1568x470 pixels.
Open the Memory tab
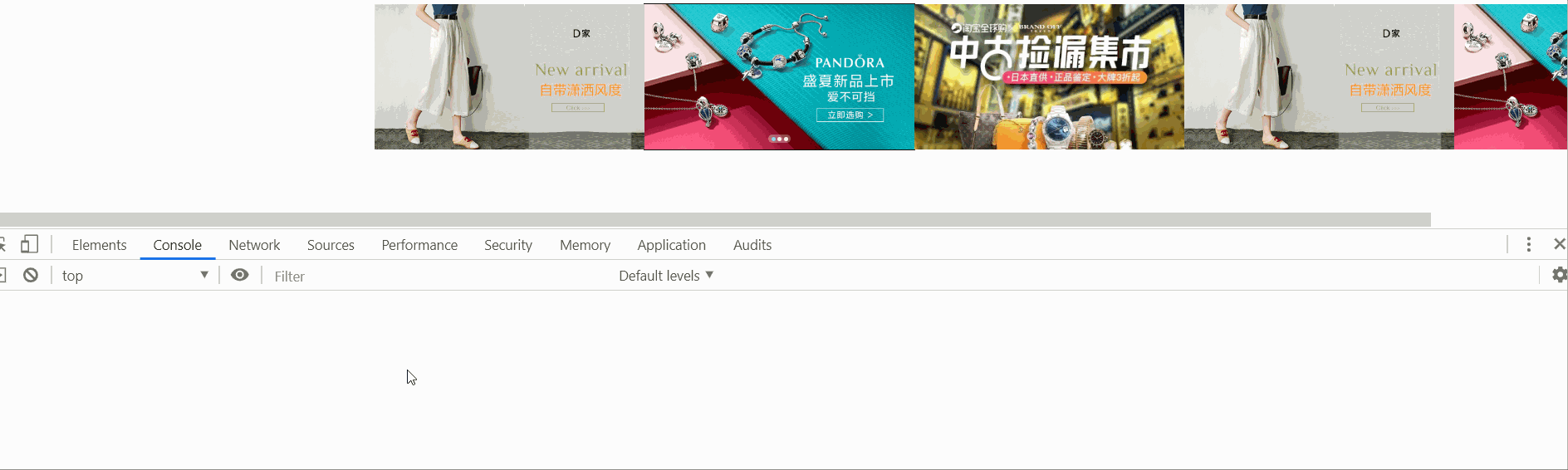point(585,245)
